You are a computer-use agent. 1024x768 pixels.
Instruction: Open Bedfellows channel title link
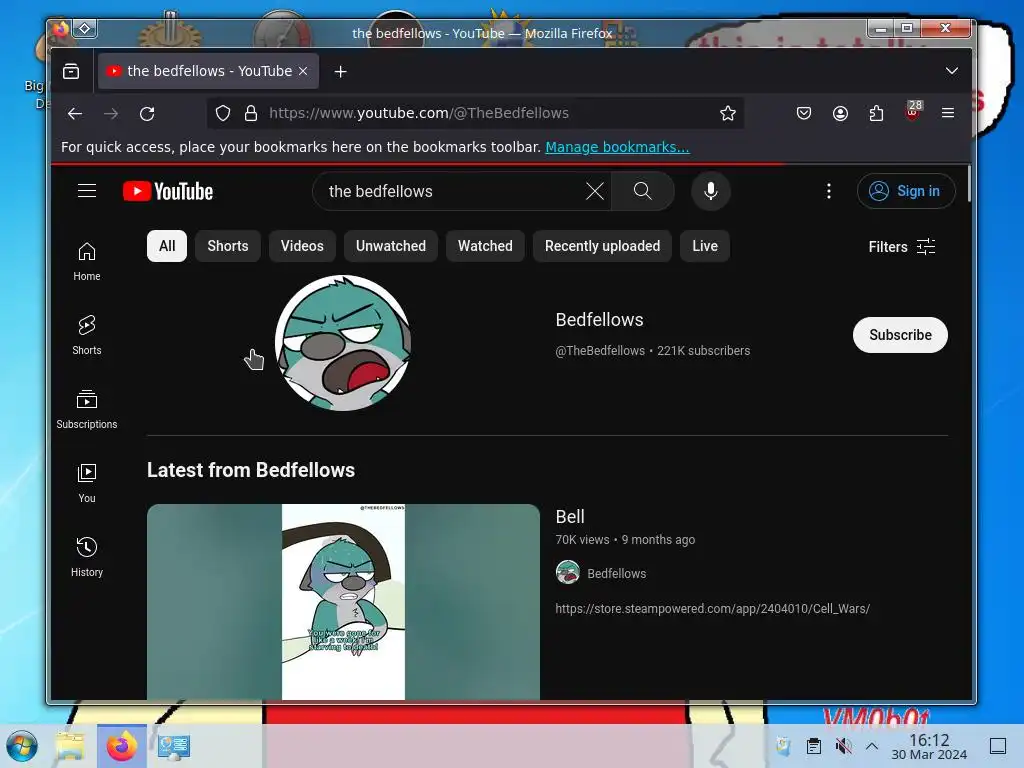(599, 319)
